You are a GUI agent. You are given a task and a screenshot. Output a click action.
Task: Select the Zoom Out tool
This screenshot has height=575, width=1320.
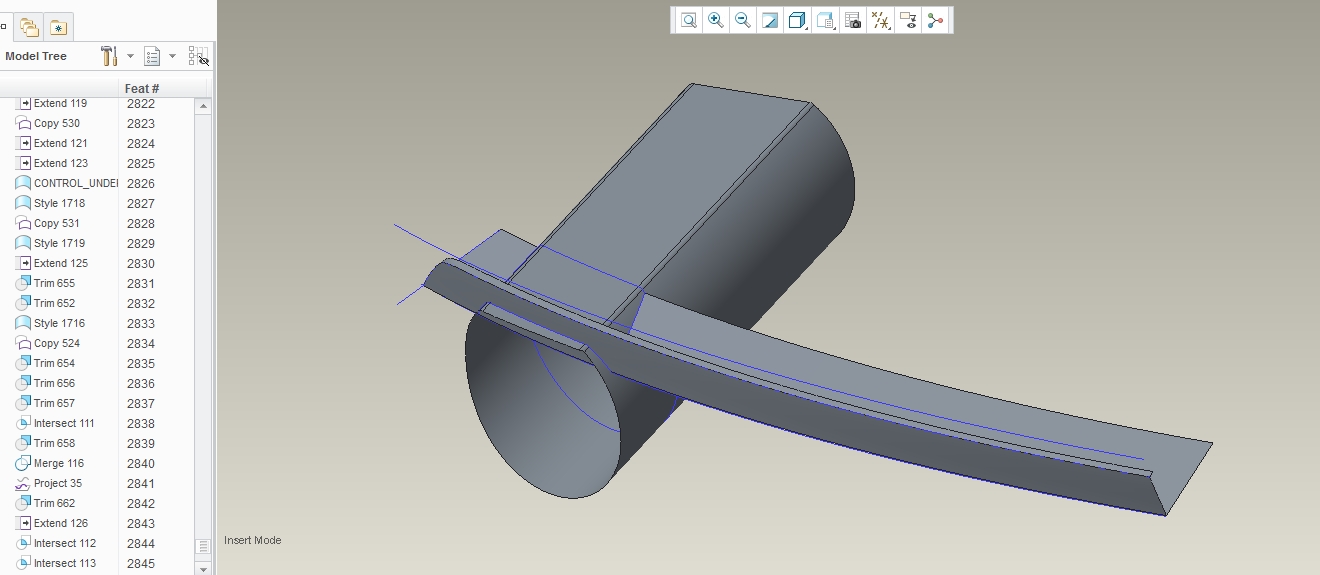(x=743, y=20)
